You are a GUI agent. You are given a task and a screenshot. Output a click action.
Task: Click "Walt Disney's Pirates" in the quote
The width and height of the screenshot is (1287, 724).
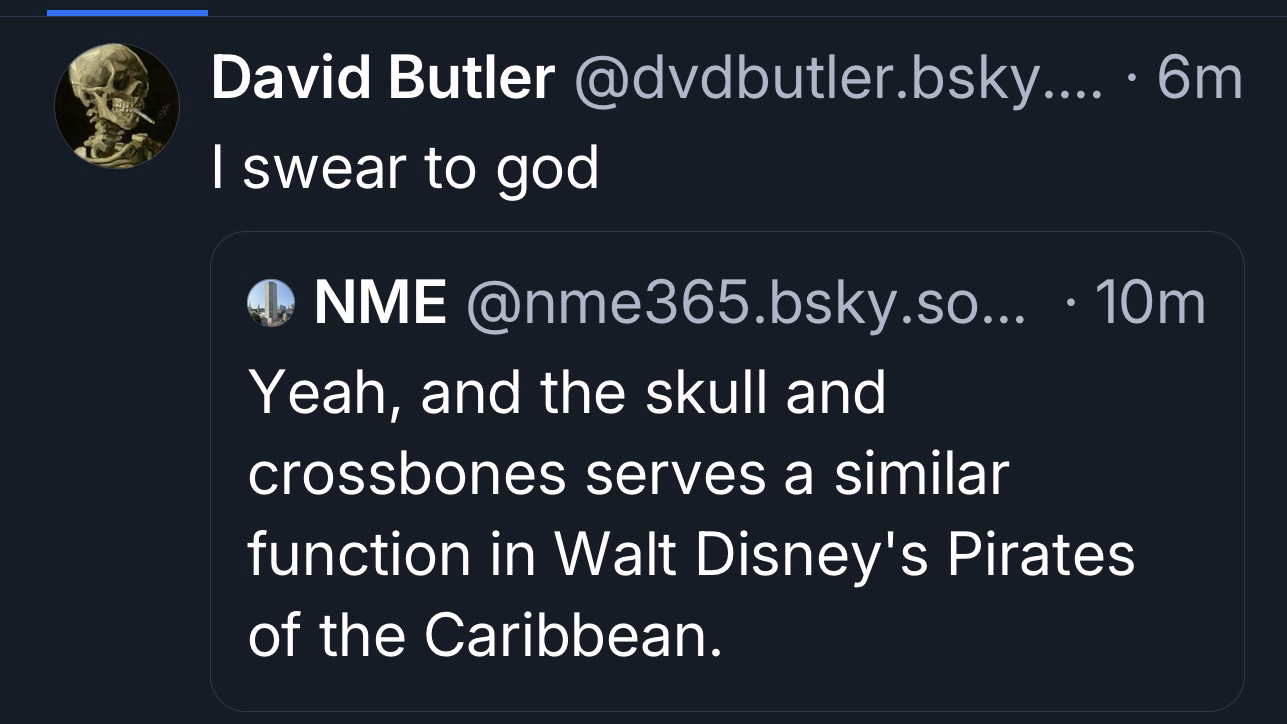click(845, 554)
